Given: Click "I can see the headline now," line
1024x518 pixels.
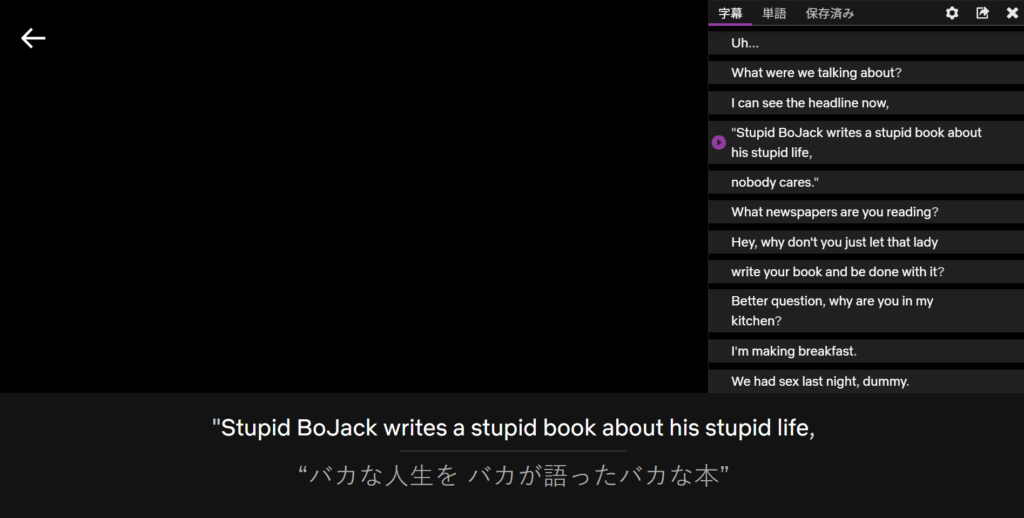Looking at the screenshot, I should (x=810, y=103).
